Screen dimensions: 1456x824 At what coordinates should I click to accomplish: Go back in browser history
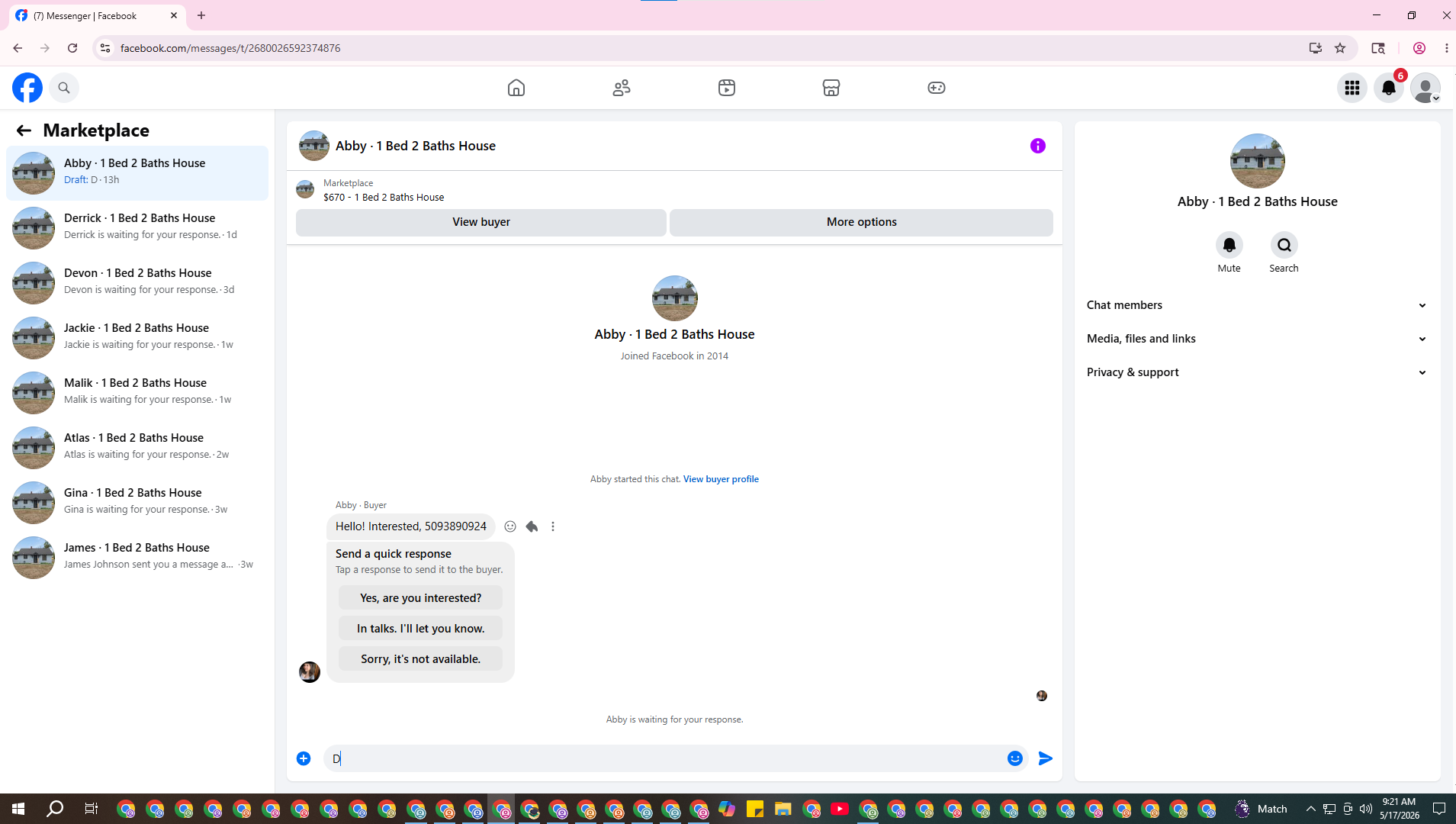pos(18,48)
